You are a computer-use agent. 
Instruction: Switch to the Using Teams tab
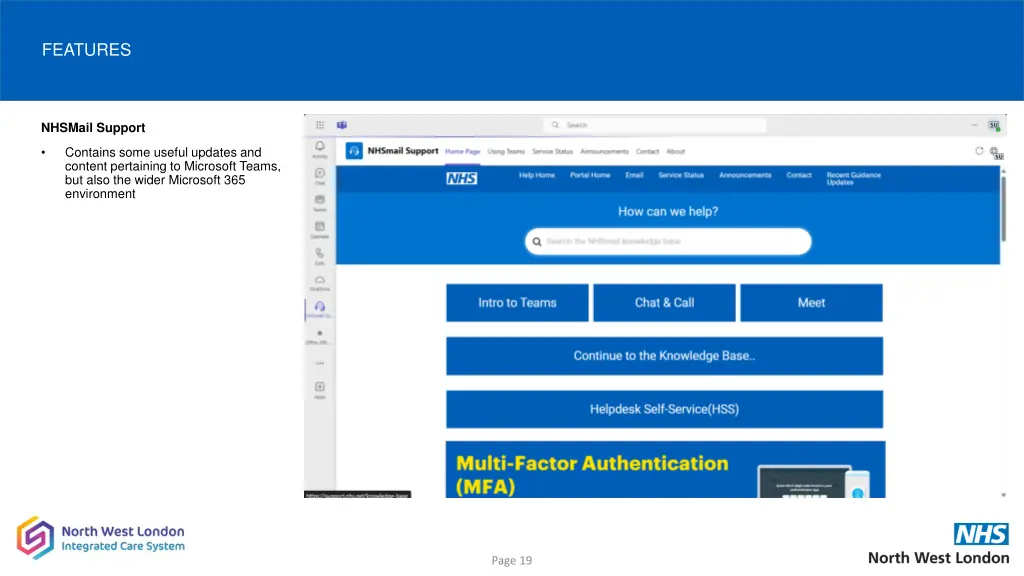pos(506,152)
